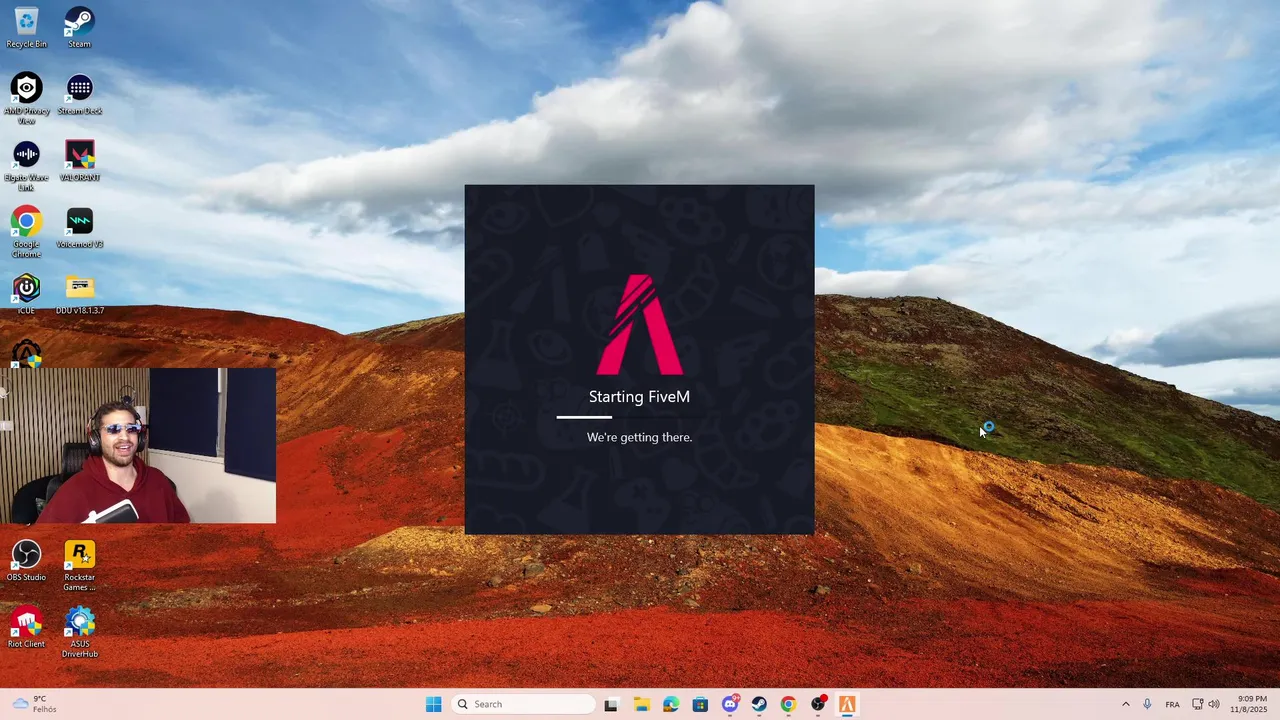This screenshot has width=1280, height=720.
Task: Open Microsoft Store from the taskbar
Action: pyautogui.click(x=700, y=704)
